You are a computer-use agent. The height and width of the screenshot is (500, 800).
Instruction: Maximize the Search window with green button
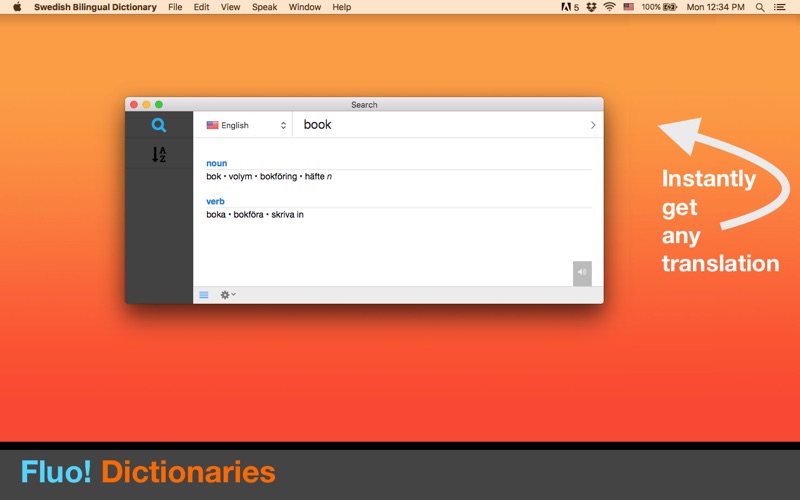[x=159, y=105]
